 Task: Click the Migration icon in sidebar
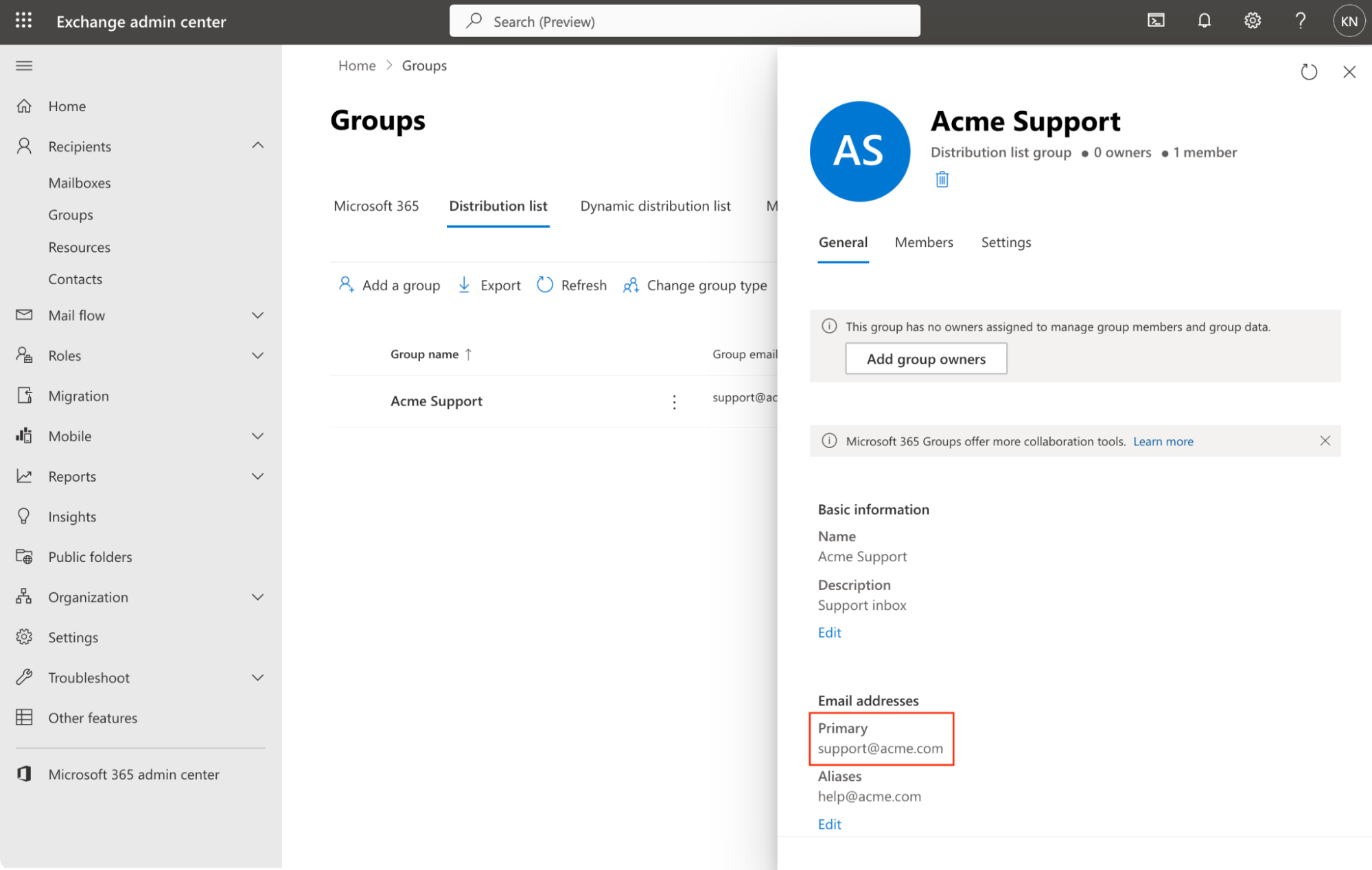[24, 395]
